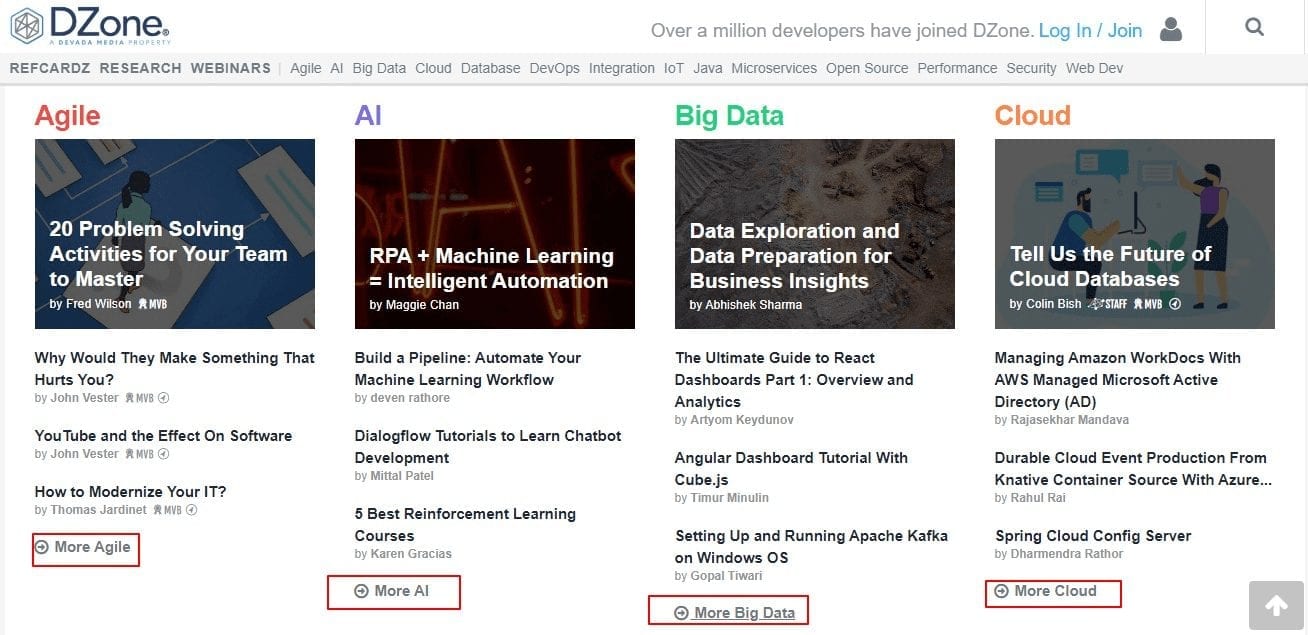This screenshot has width=1308, height=635.
Task: Click MVB badge next to Thomas Jardinet
Action: [x=167, y=510]
